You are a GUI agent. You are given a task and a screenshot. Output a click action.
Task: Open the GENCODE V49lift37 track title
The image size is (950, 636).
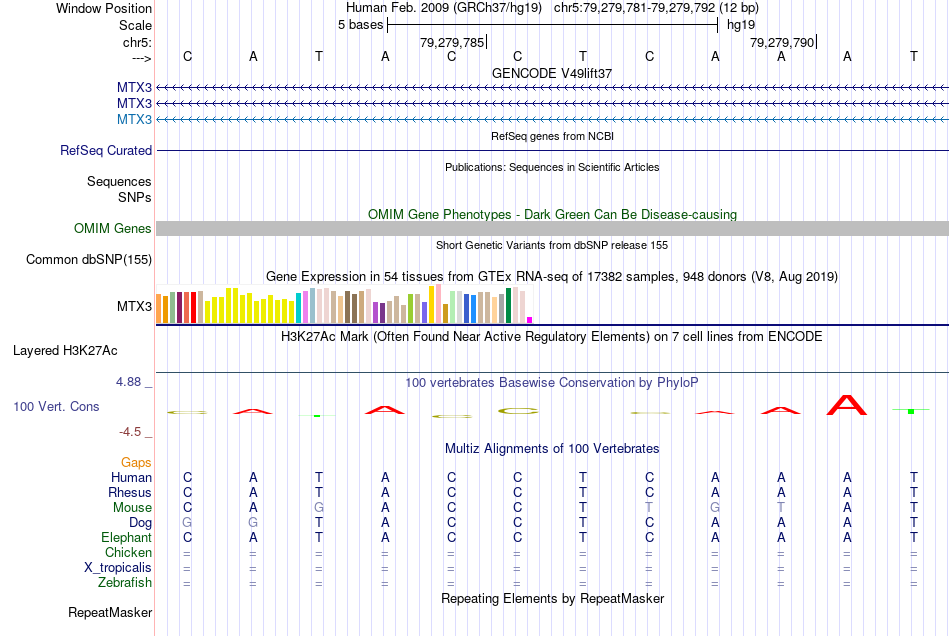click(x=552, y=73)
